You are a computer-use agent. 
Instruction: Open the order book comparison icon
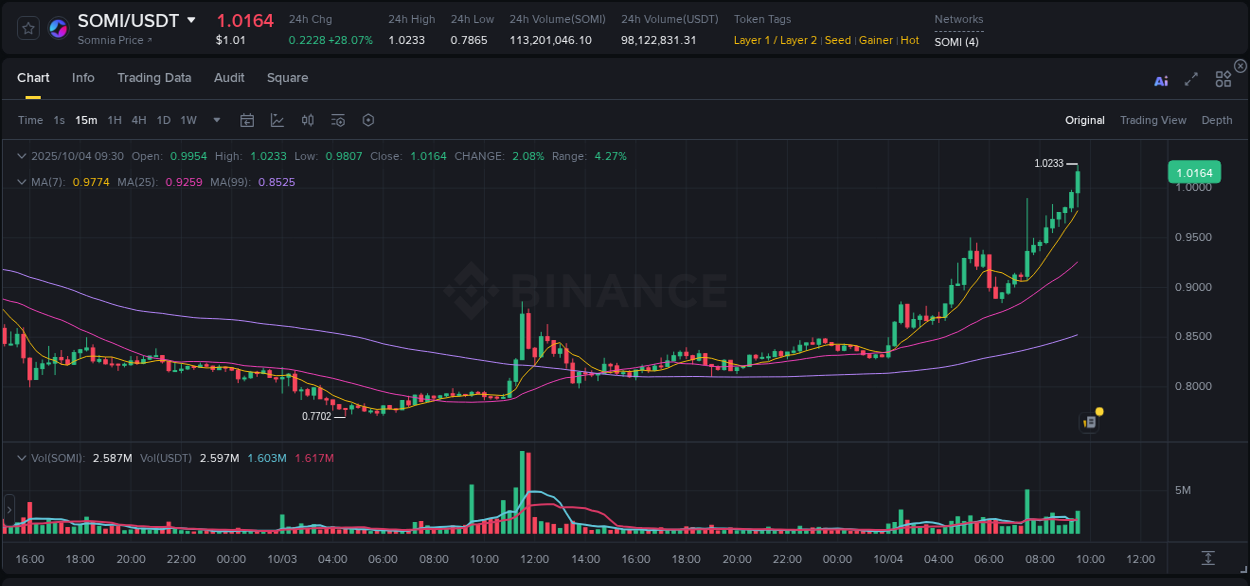point(308,120)
